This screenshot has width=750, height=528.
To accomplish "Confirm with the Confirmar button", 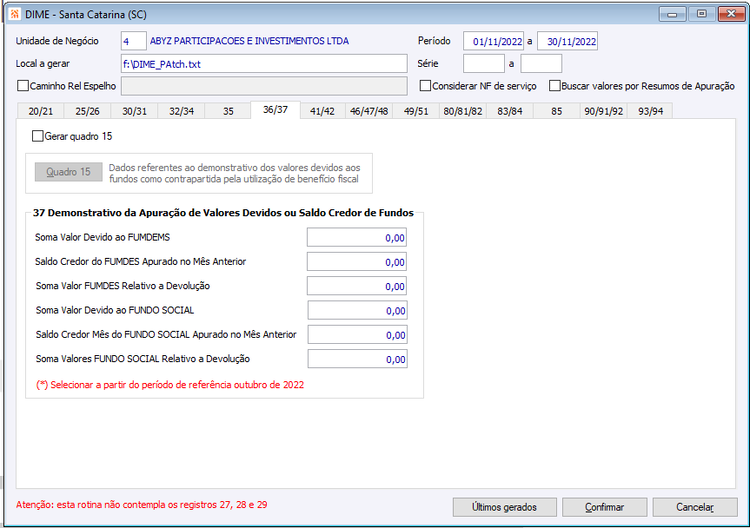I will pyautogui.click(x=605, y=507).
